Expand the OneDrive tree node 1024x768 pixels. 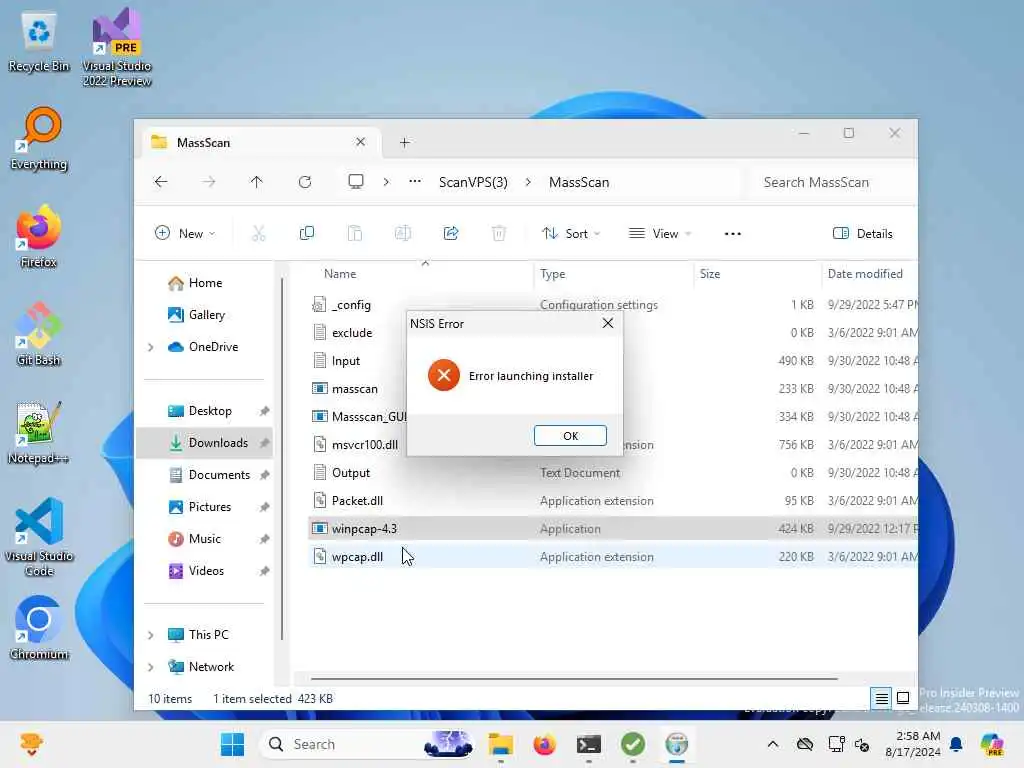tap(151, 347)
